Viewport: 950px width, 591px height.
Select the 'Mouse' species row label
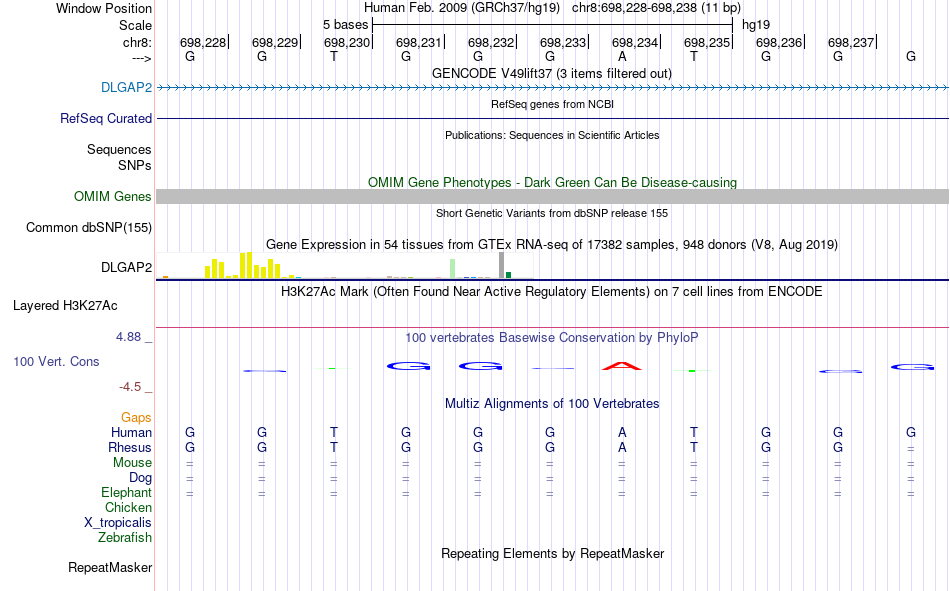[x=132, y=462]
